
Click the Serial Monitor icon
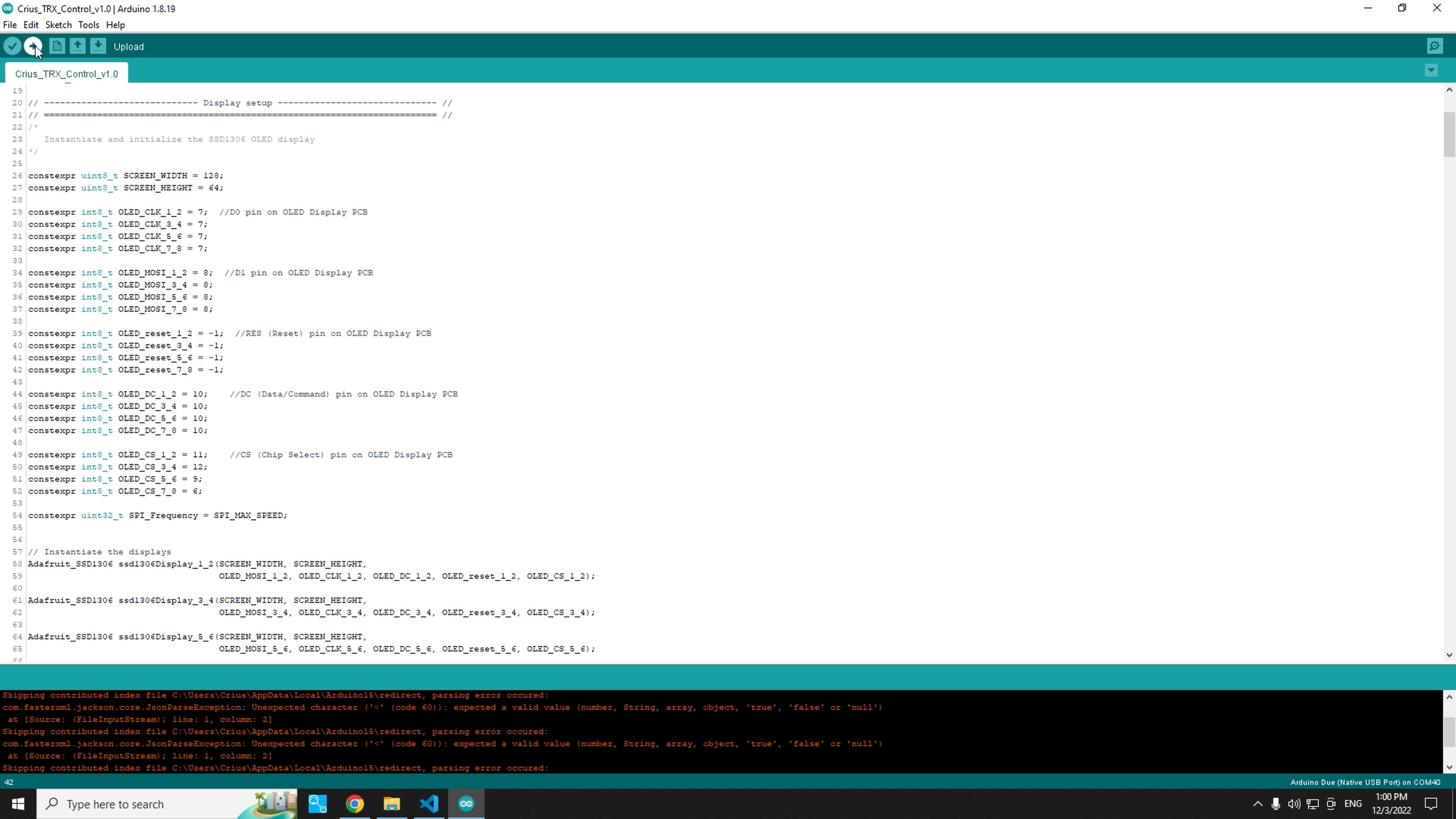point(1435,46)
